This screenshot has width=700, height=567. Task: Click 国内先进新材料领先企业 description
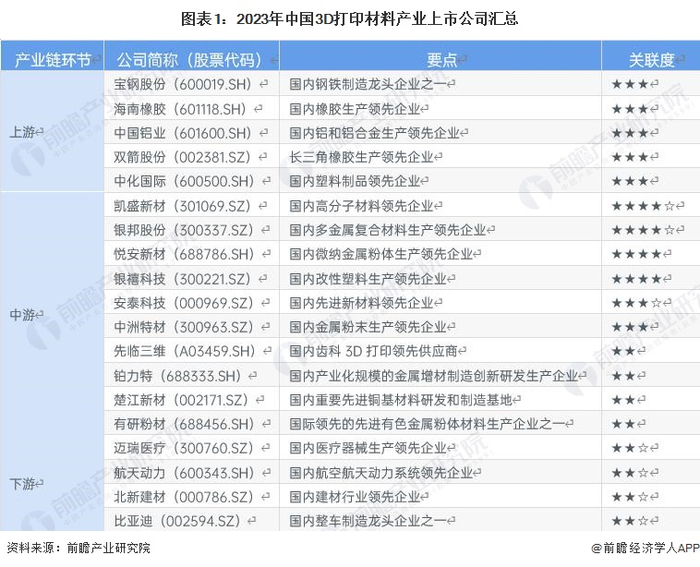coord(361,304)
